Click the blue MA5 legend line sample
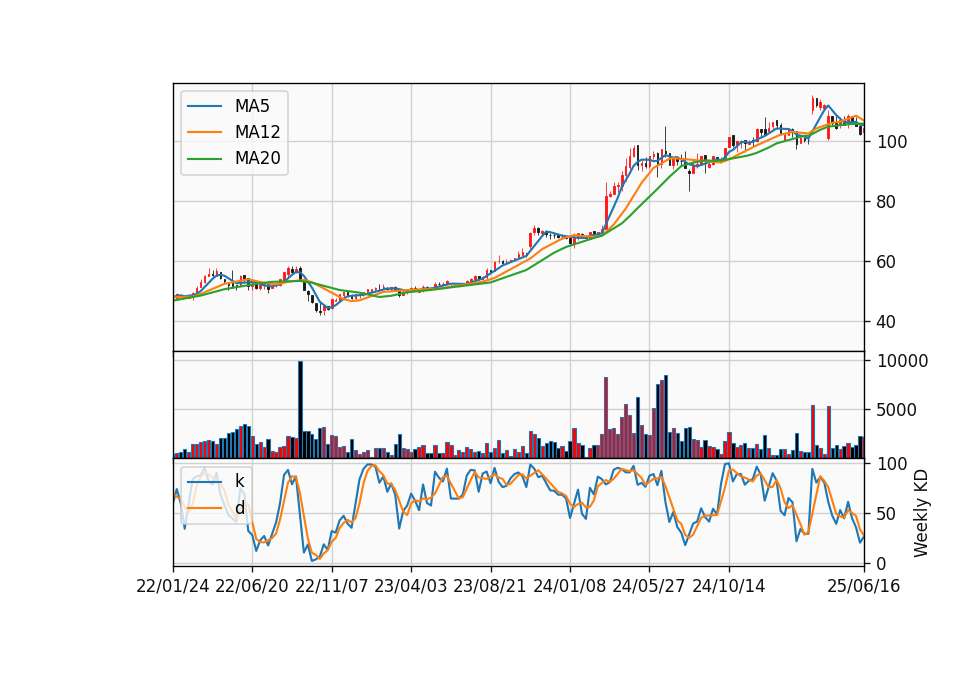 pyautogui.click(x=204, y=106)
